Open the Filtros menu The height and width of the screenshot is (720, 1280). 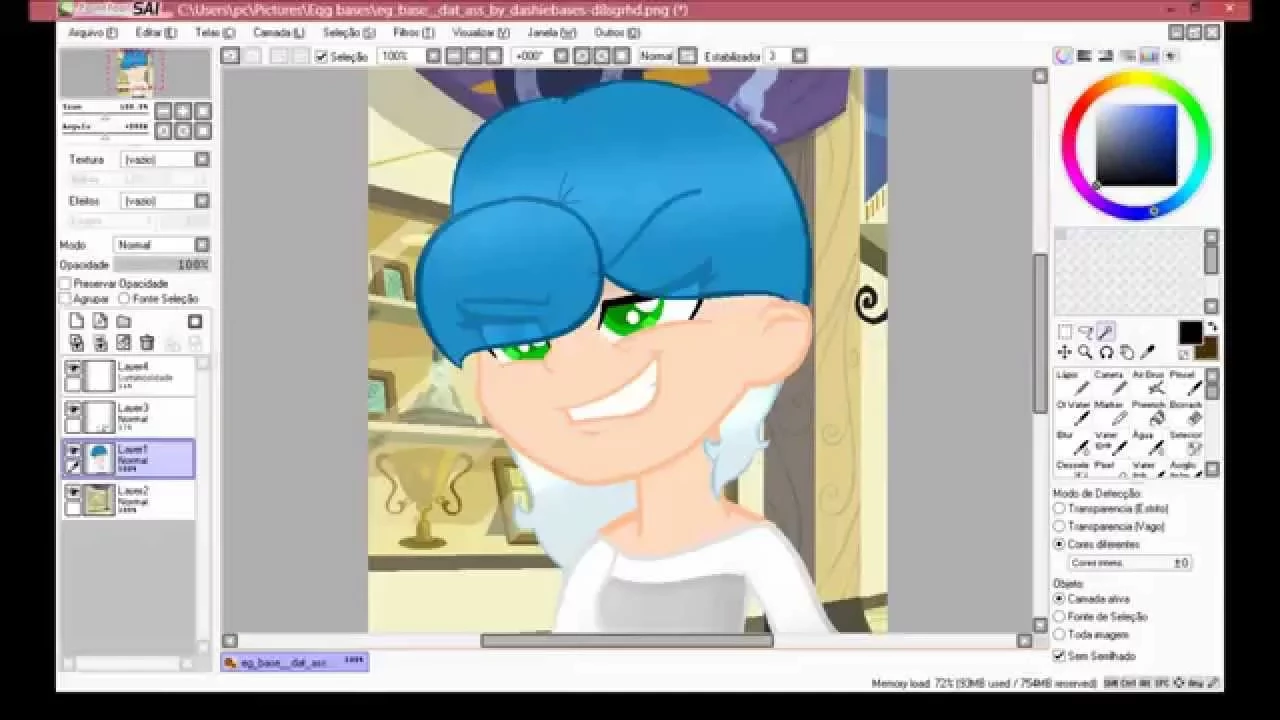pos(413,33)
